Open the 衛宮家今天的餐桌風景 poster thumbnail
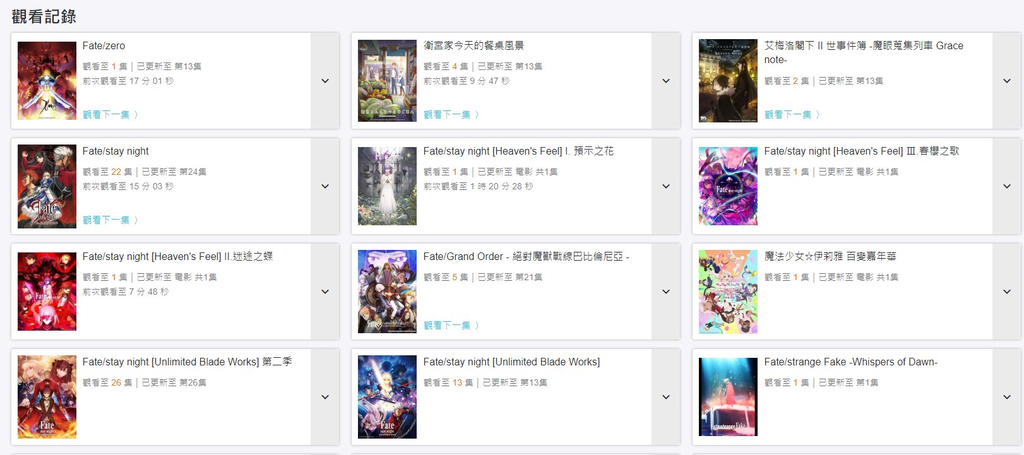Image resolution: width=1024 pixels, height=455 pixels. coord(387,80)
